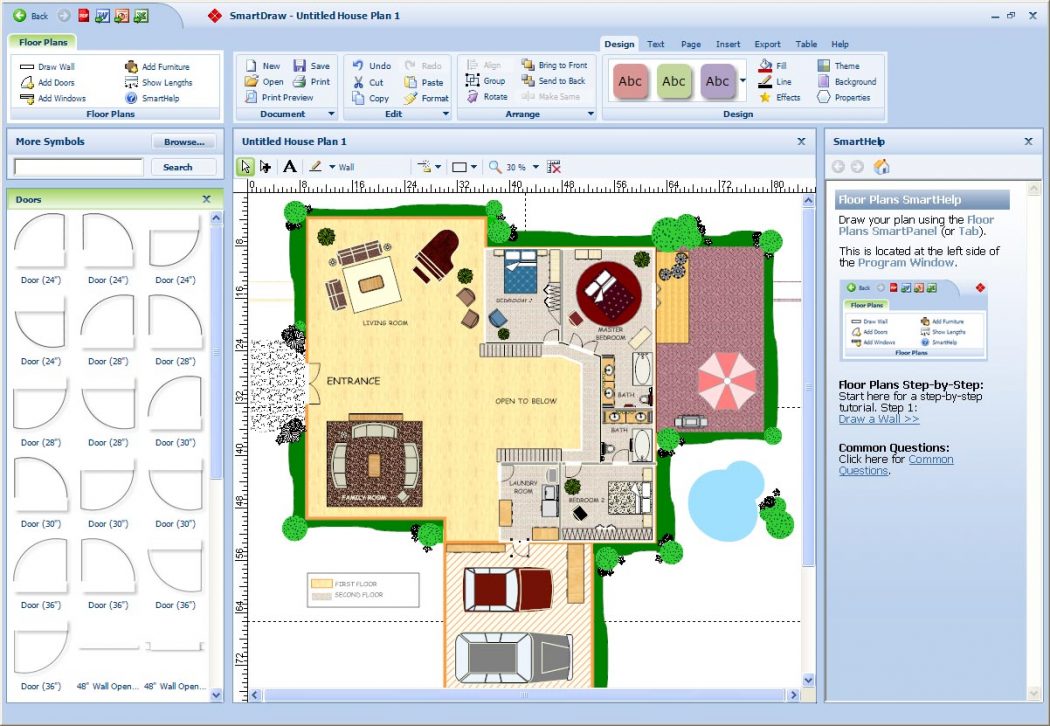
Task: Click the Save document icon
Action: (x=311, y=66)
